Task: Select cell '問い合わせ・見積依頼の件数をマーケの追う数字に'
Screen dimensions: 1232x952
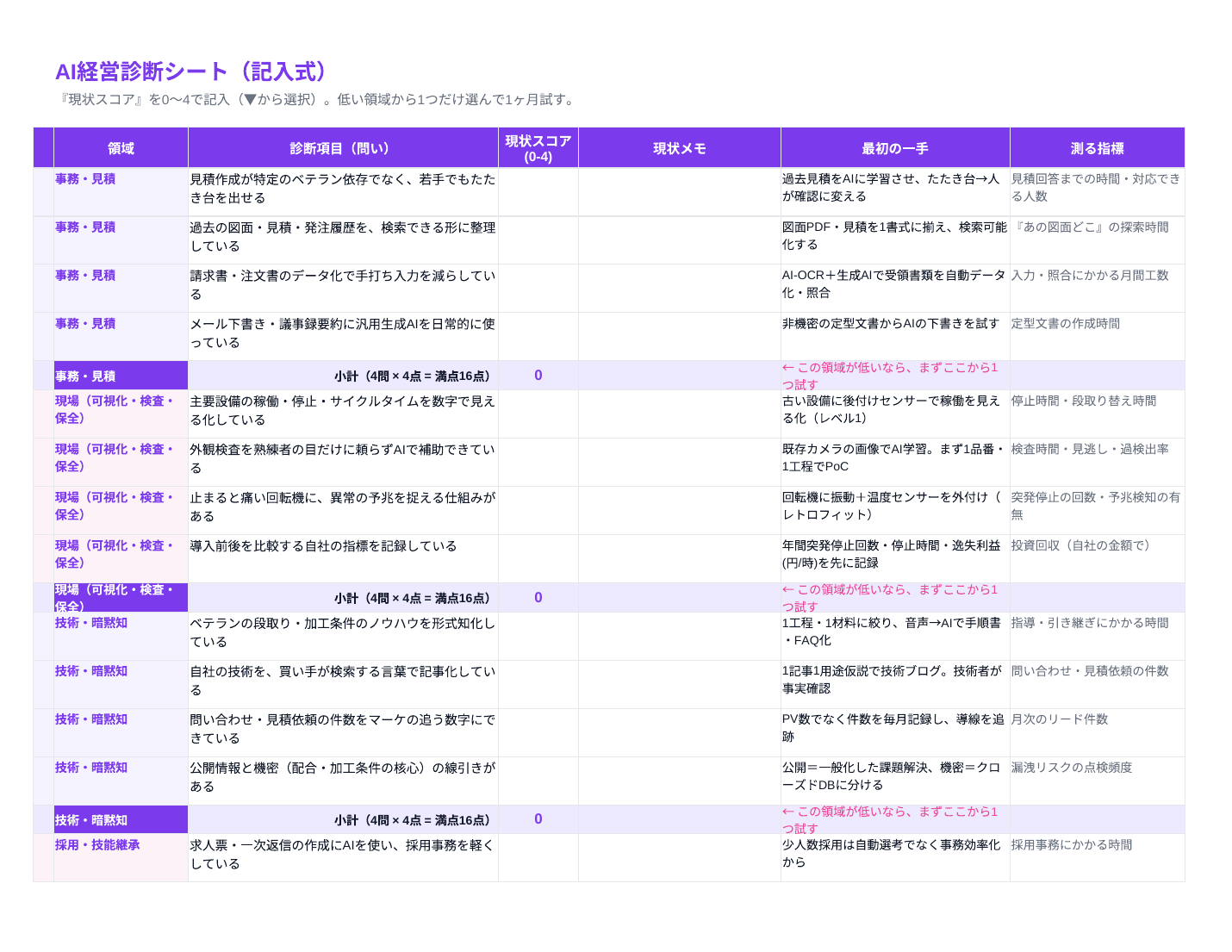Action: pos(343,732)
